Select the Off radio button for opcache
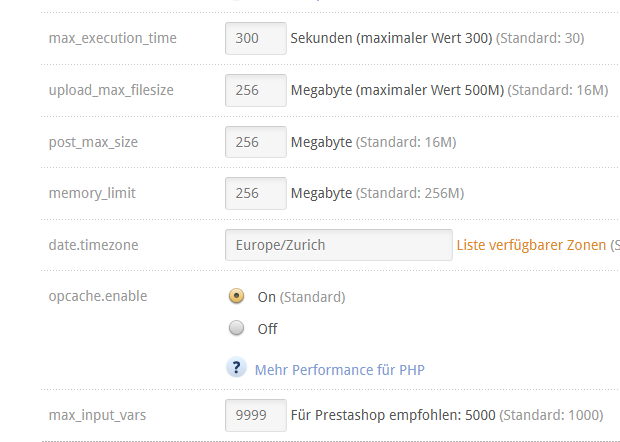 [236, 328]
